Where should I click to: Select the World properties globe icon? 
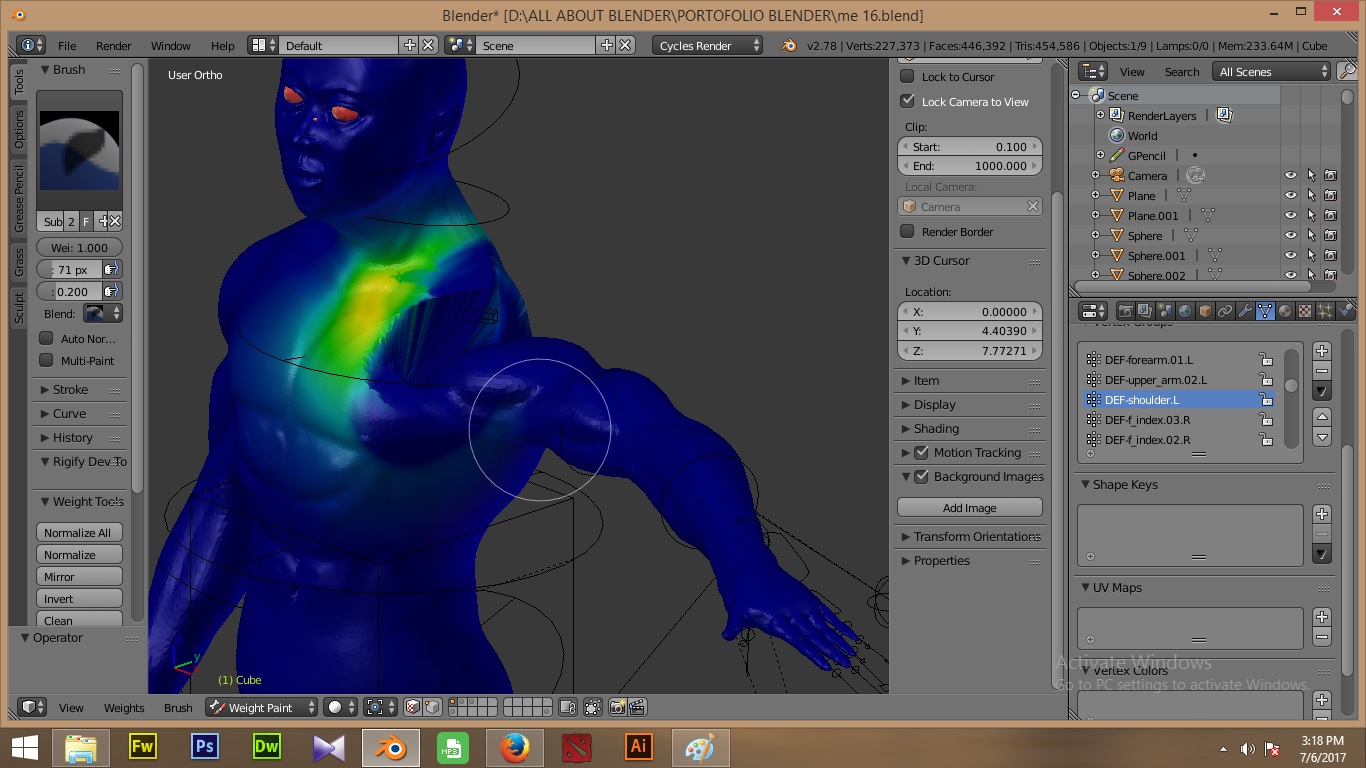[x=1186, y=311]
